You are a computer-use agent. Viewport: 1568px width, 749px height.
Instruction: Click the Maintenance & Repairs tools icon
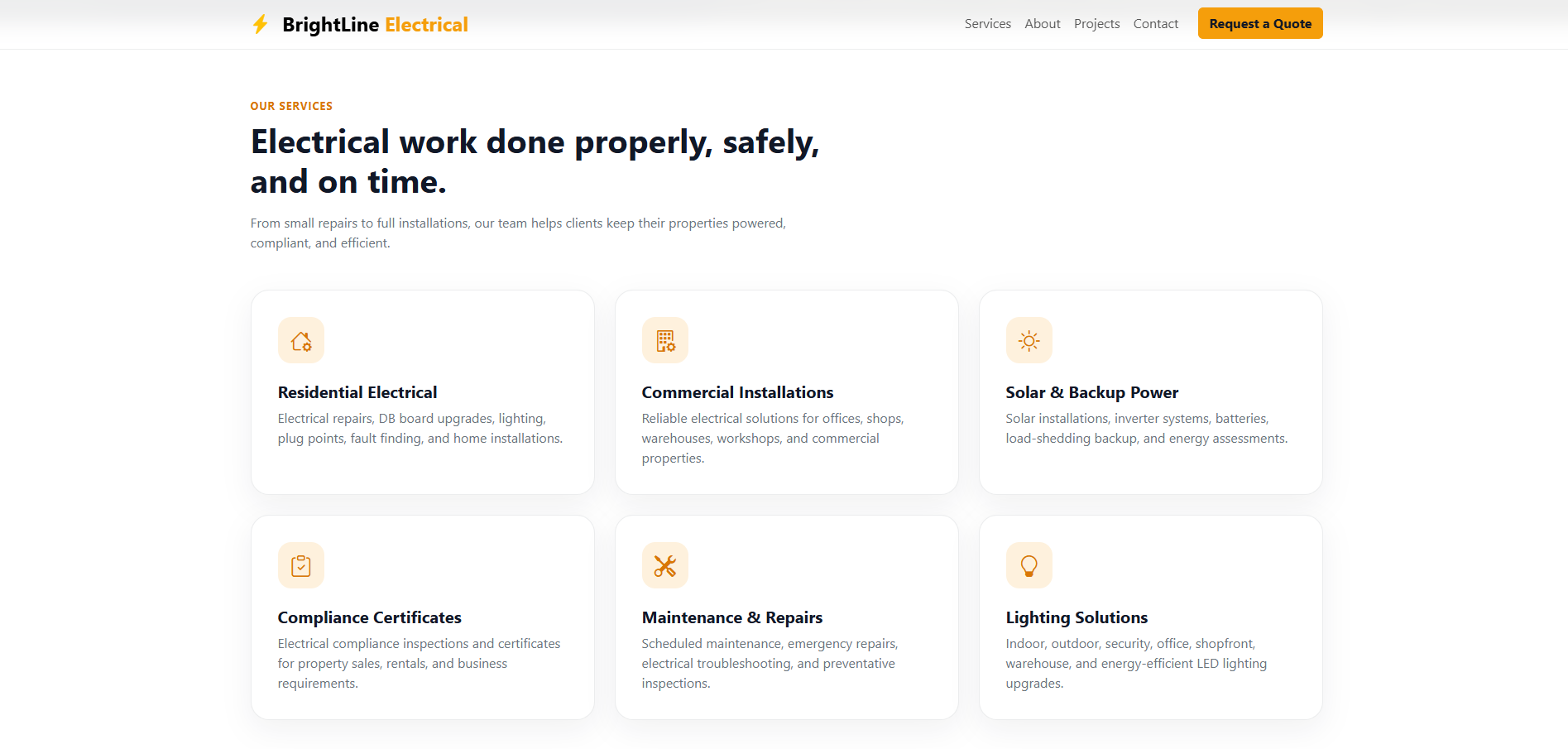[665, 565]
